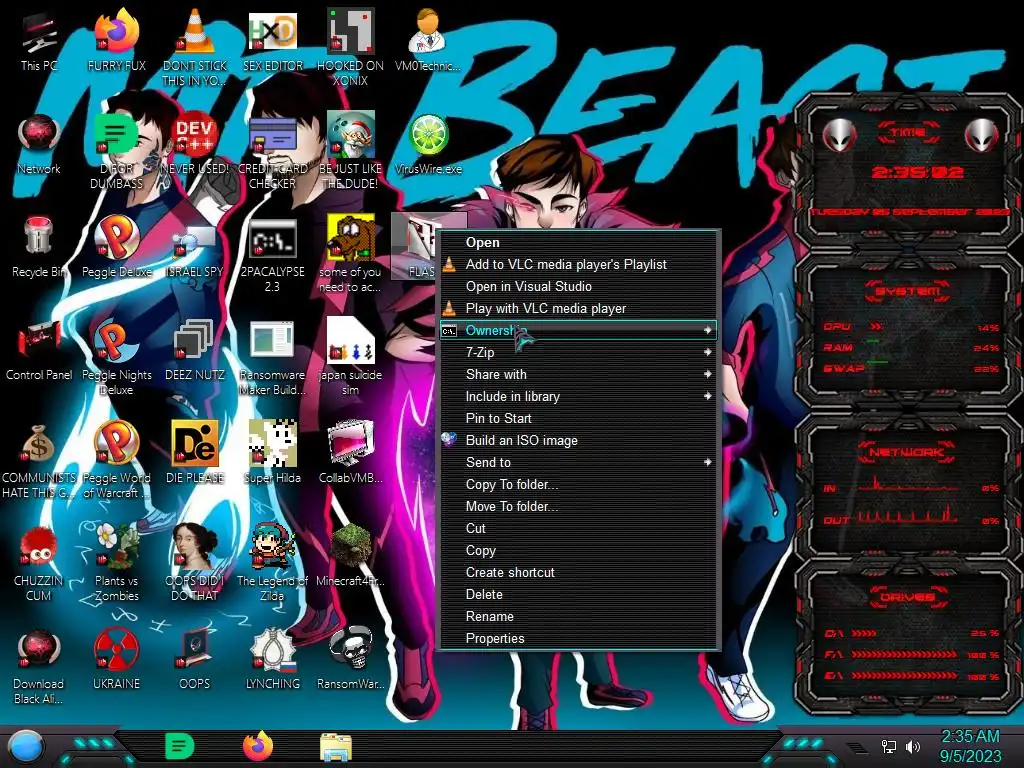Choose Play with VLC media player
The height and width of the screenshot is (768, 1024).
(x=579, y=308)
